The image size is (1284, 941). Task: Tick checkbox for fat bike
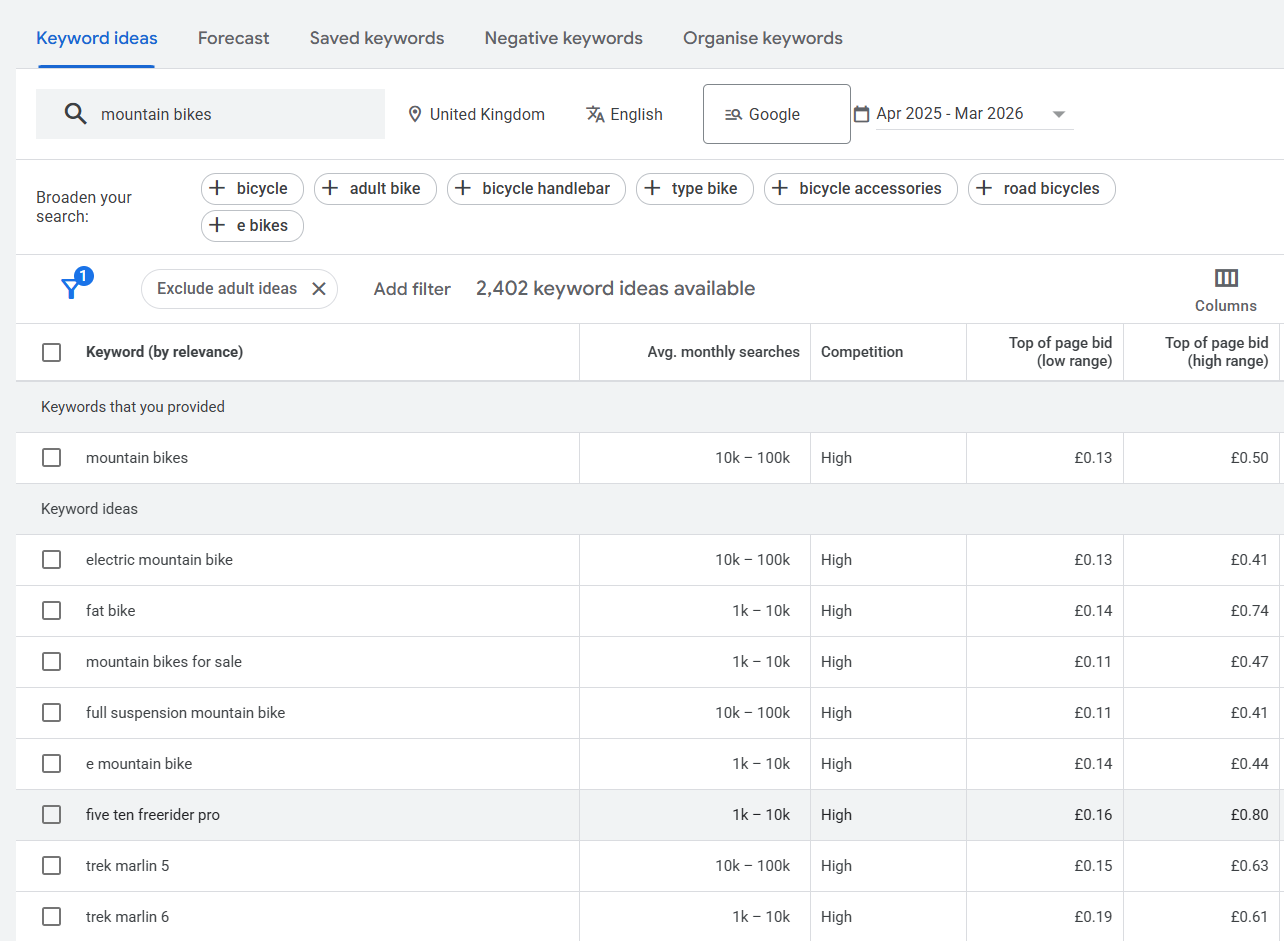click(51, 611)
